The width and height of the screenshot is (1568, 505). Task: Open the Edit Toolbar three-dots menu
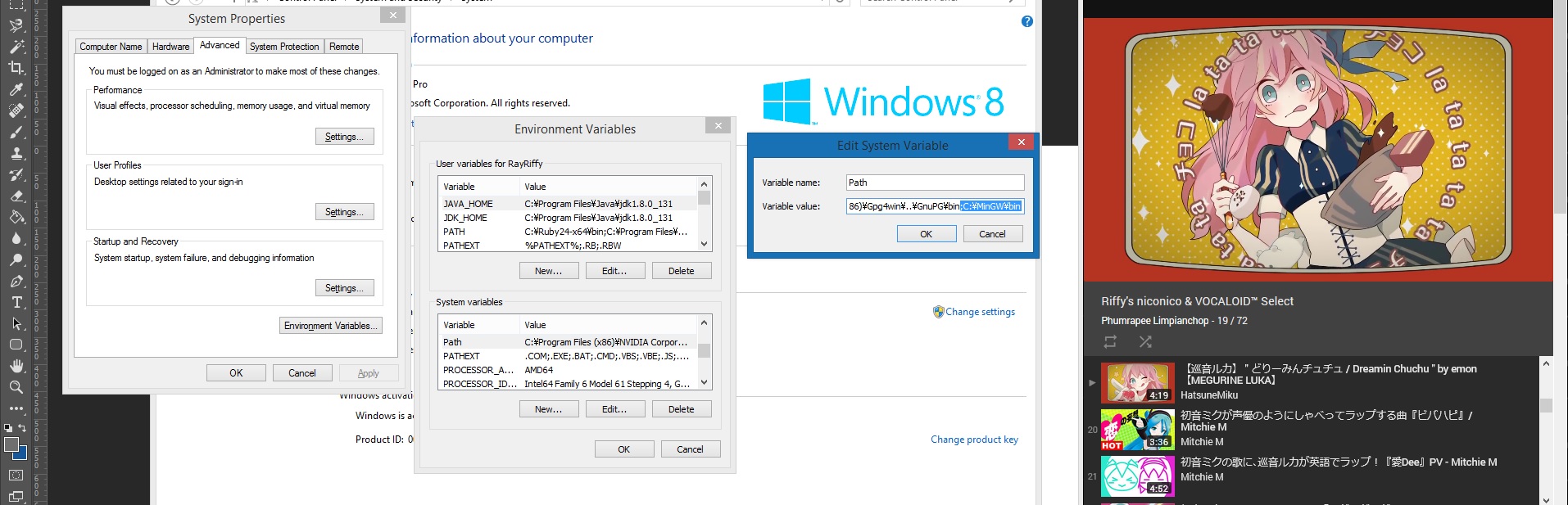point(16,408)
